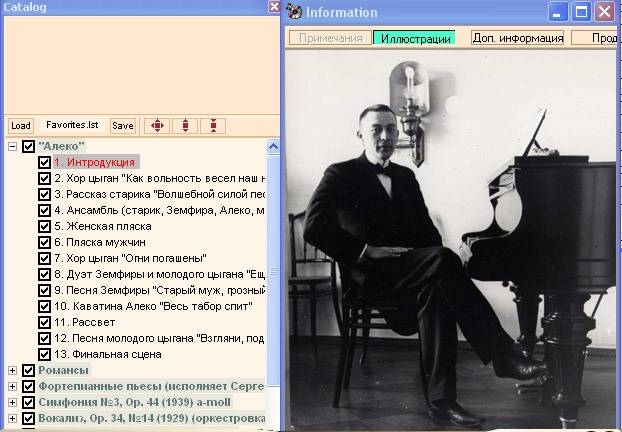Open the Примечания tab
The width and height of the screenshot is (622, 432).
(x=330, y=38)
